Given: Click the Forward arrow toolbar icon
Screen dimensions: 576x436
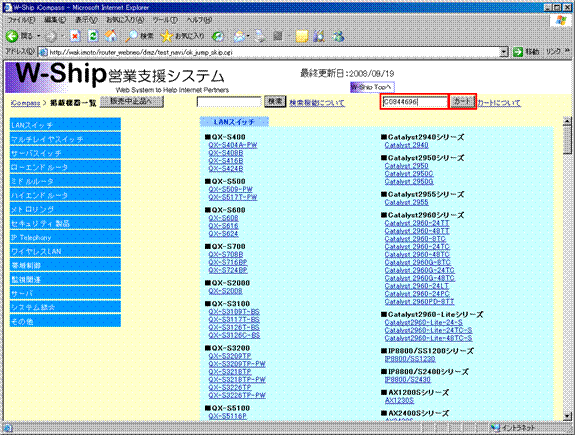Looking at the screenshot, I should click(51, 36).
